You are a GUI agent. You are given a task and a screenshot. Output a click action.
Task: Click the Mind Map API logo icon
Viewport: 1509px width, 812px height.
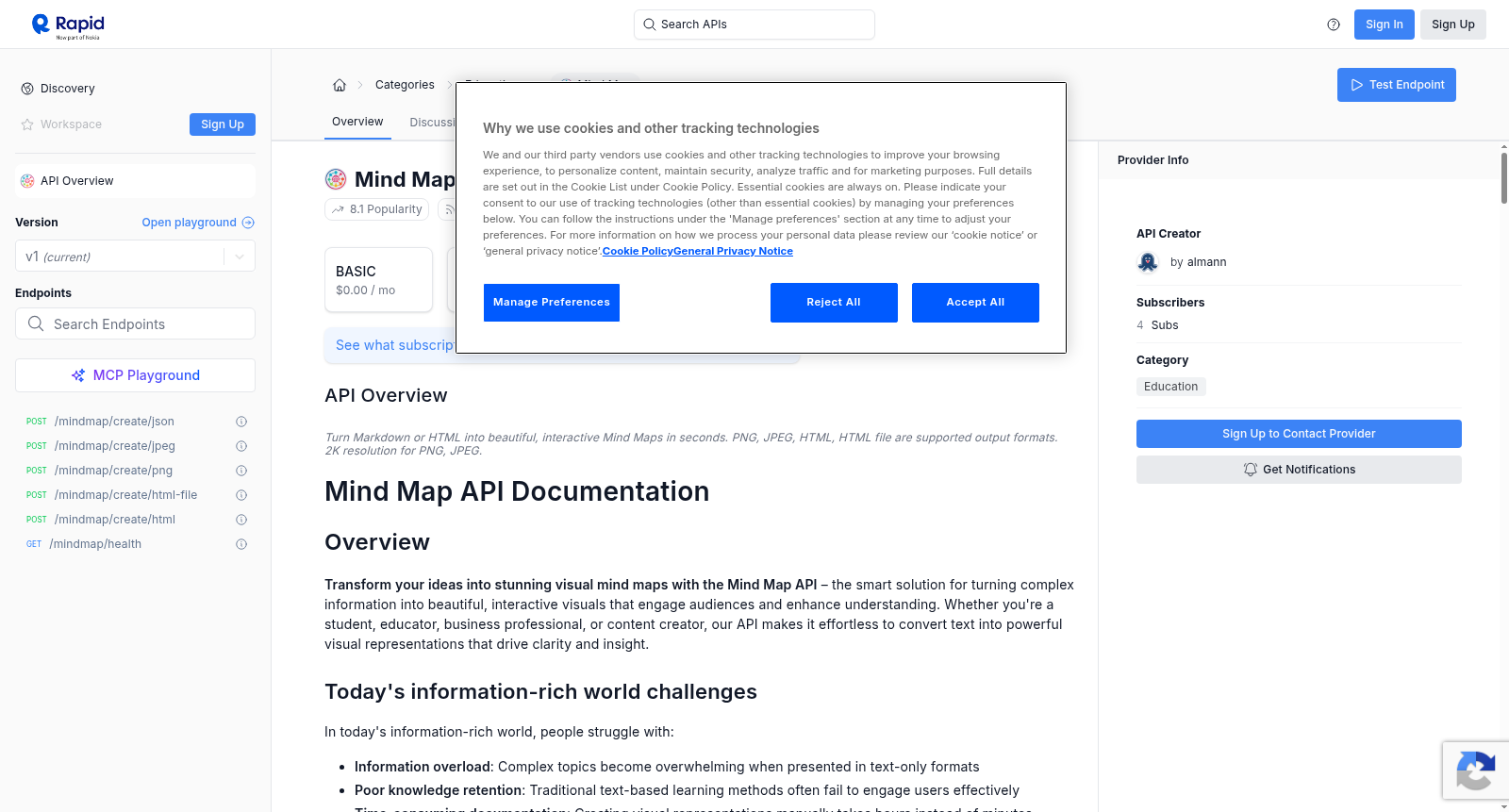(x=336, y=179)
